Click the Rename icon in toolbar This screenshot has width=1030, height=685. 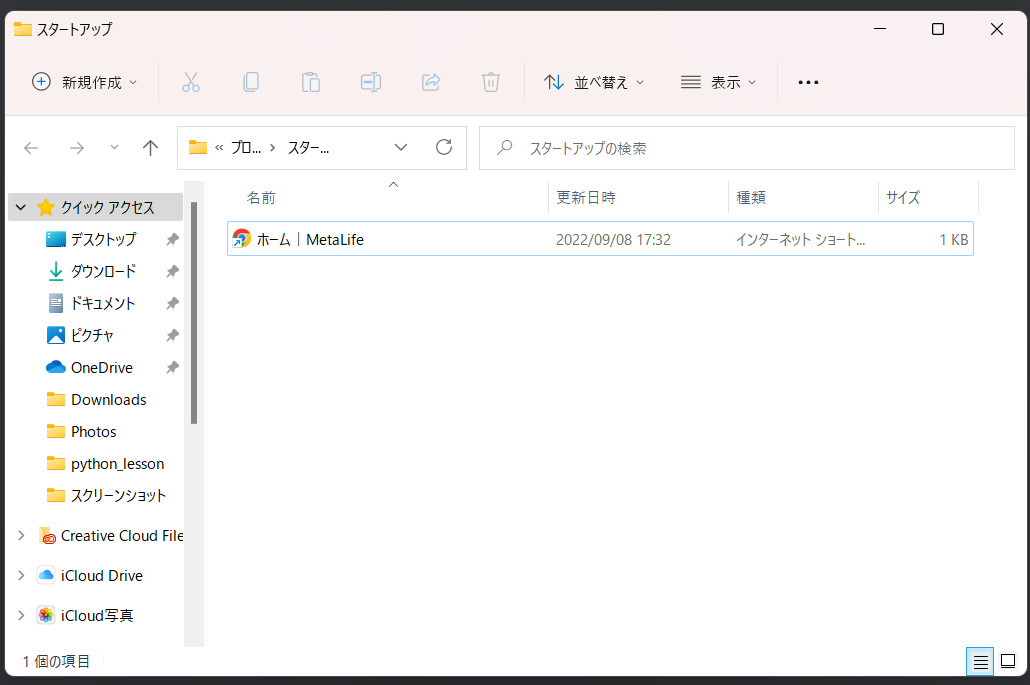coord(370,82)
